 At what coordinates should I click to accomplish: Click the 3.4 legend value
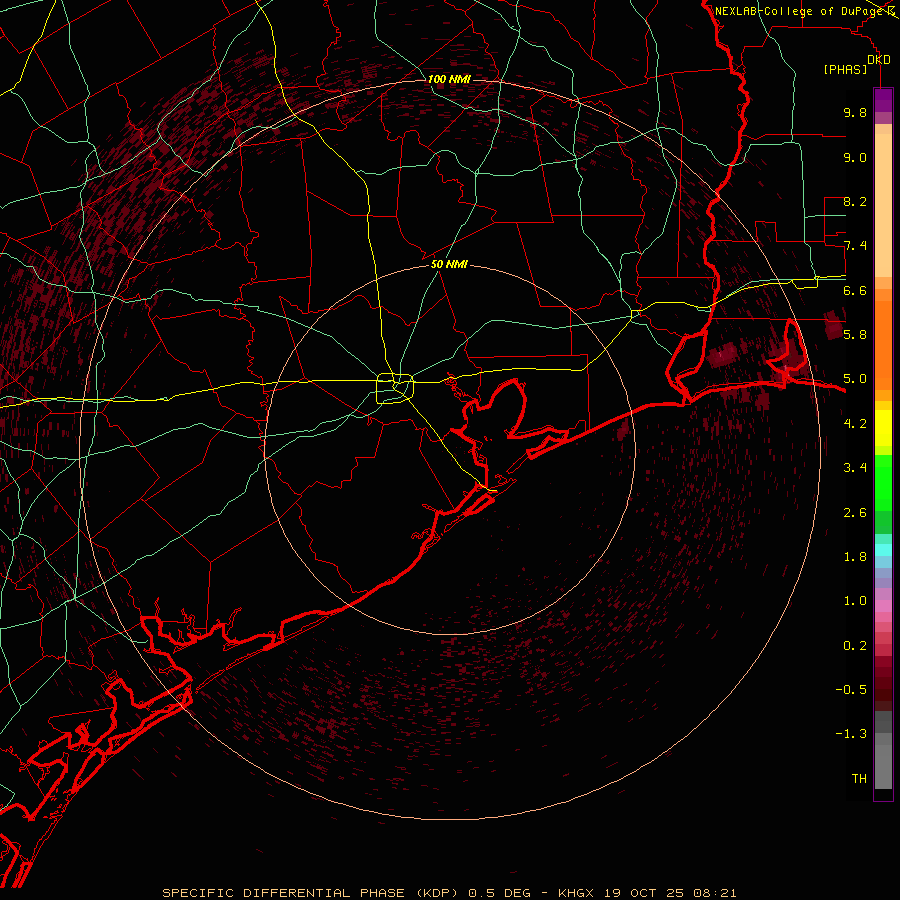(x=855, y=468)
